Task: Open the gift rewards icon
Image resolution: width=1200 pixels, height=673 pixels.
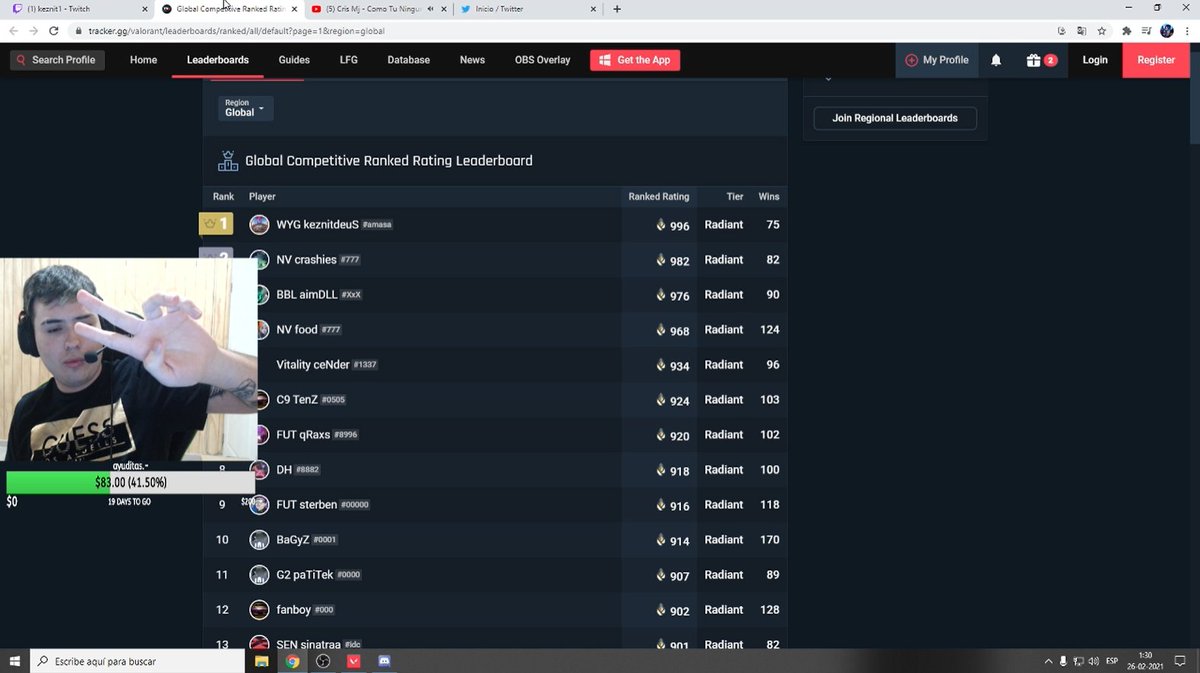Action: click(x=1033, y=60)
